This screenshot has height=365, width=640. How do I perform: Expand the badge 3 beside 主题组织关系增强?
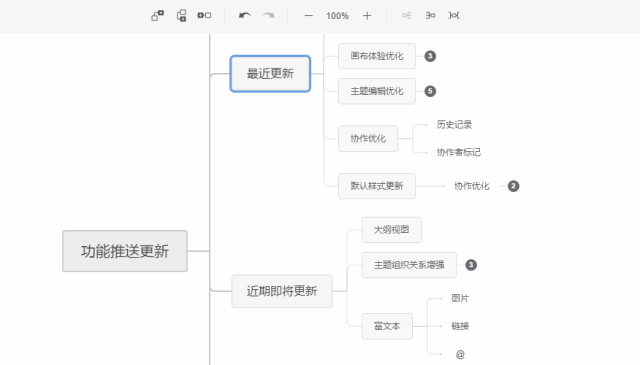tap(471, 265)
